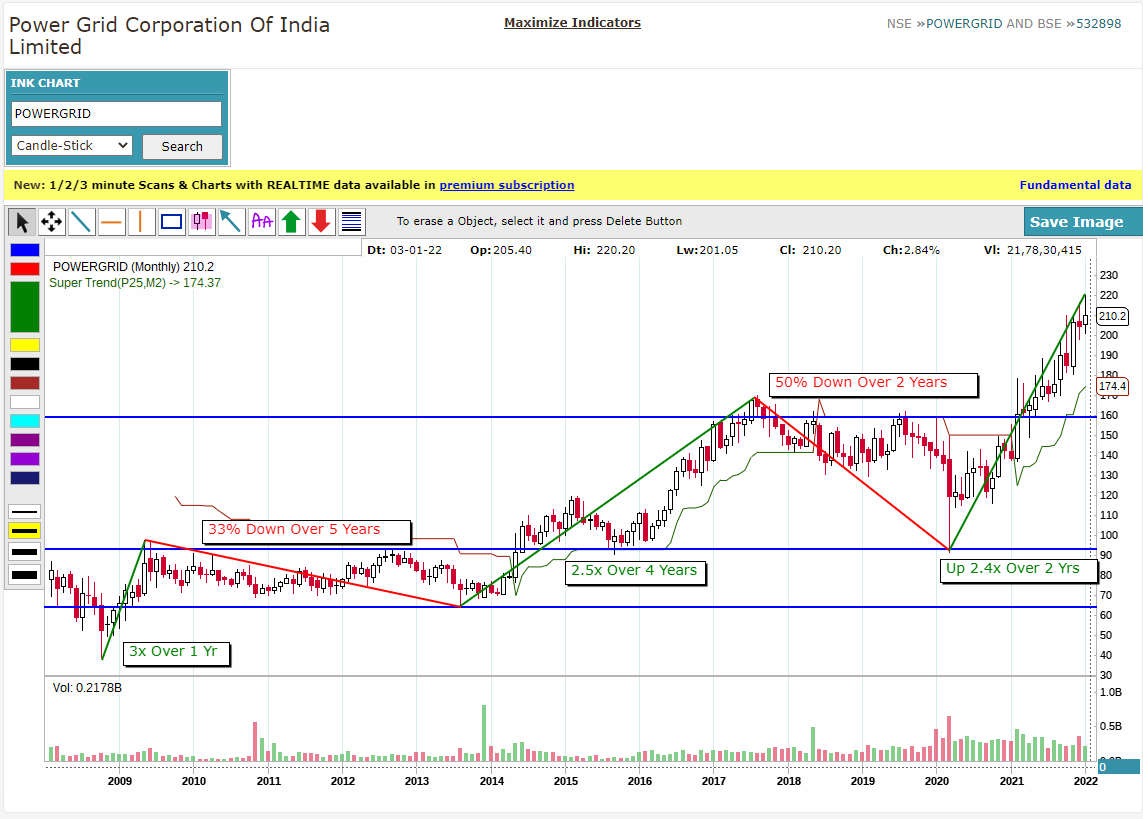Click the 'Vl: 21,78,30,415' volume value
Image resolution: width=1143 pixels, height=819 pixels.
1033,250
